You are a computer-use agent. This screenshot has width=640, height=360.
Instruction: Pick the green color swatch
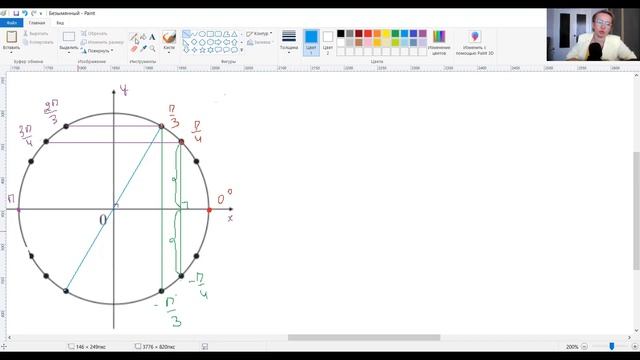click(396, 33)
